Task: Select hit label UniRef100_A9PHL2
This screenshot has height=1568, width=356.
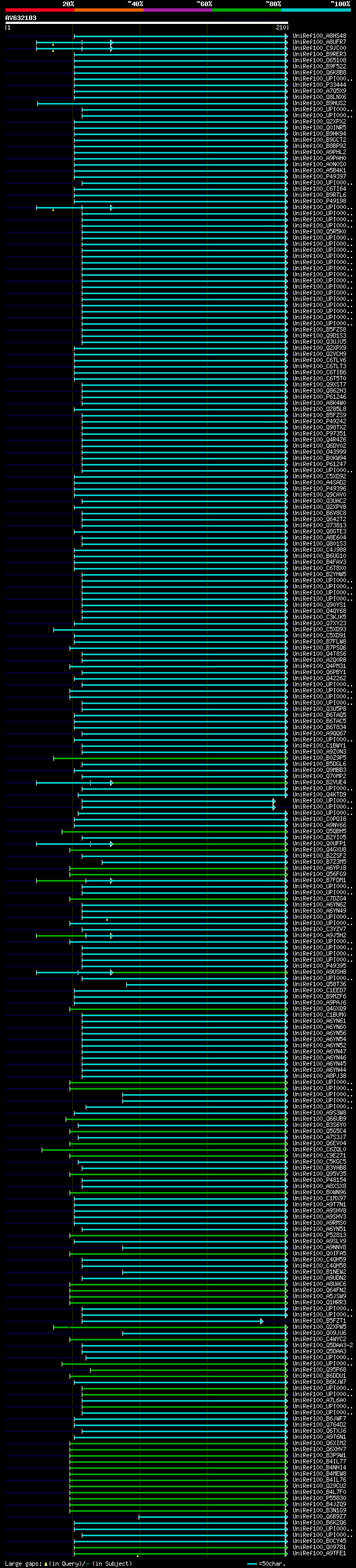Action: click(319, 152)
